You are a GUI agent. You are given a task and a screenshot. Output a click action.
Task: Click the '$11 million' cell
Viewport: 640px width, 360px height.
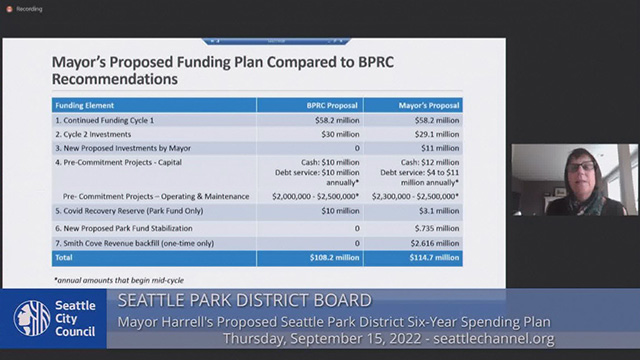440,148
